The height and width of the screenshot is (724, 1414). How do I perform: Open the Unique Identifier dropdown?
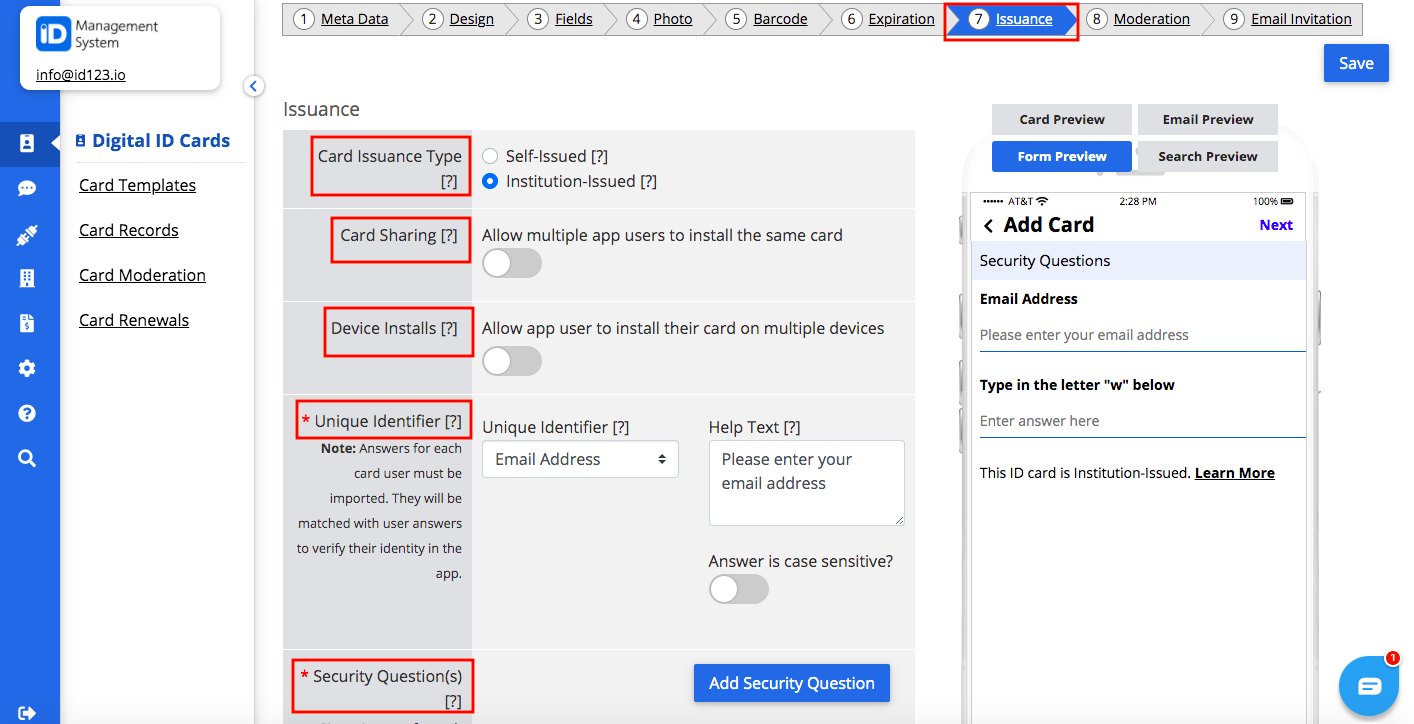[x=580, y=459]
